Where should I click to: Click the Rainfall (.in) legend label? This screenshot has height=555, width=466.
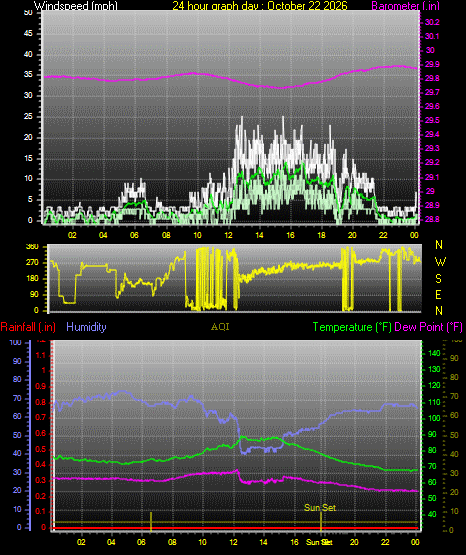tap(28, 327)
